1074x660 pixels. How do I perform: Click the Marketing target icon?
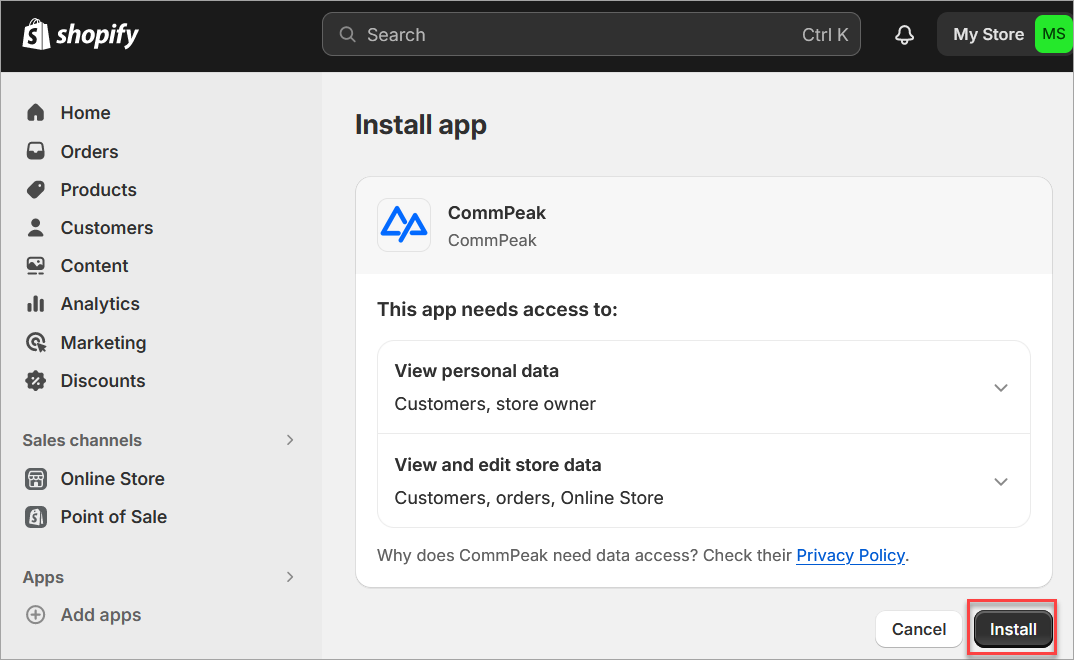click(36, 342)
